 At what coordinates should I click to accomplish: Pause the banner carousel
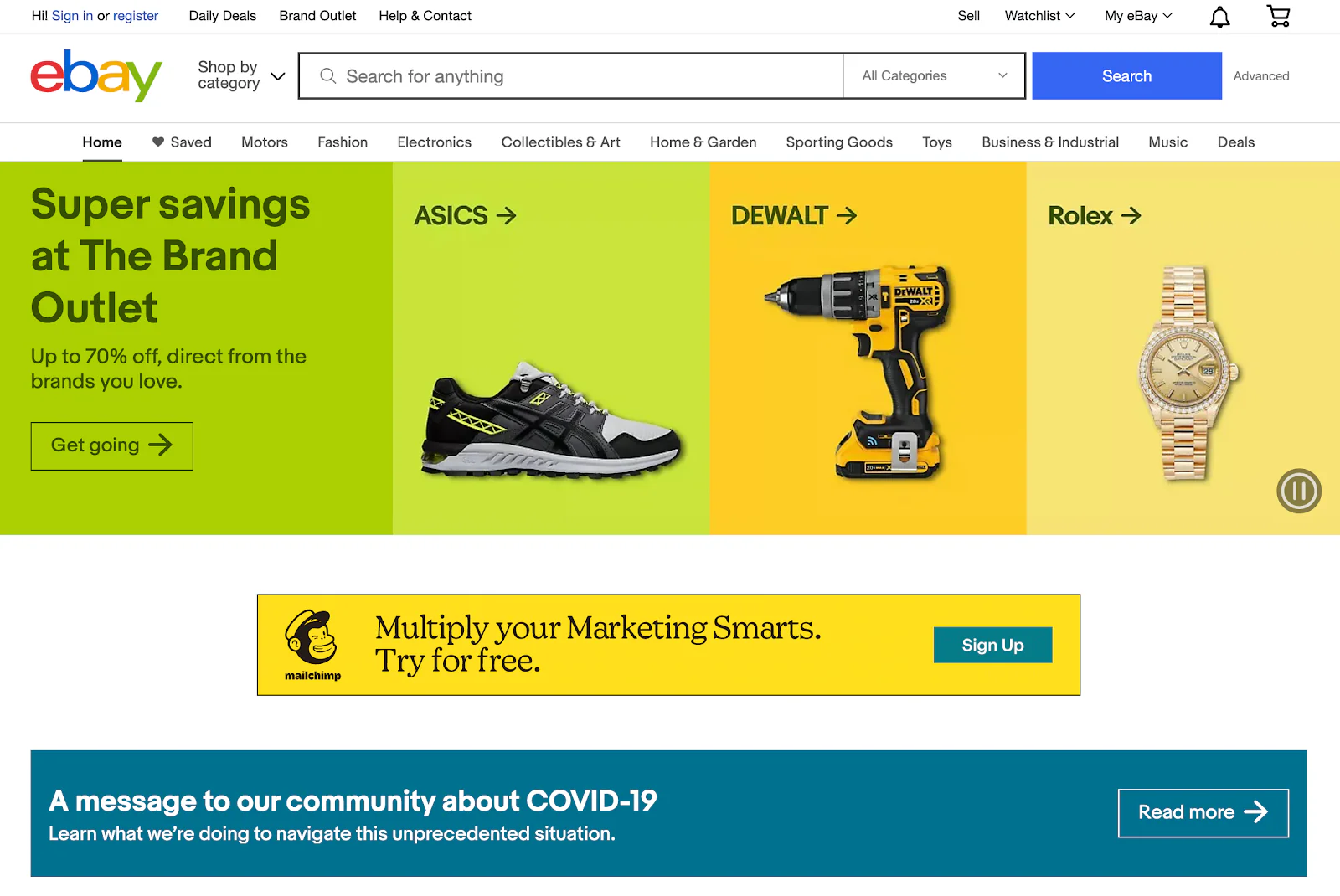pos(1298,491)
